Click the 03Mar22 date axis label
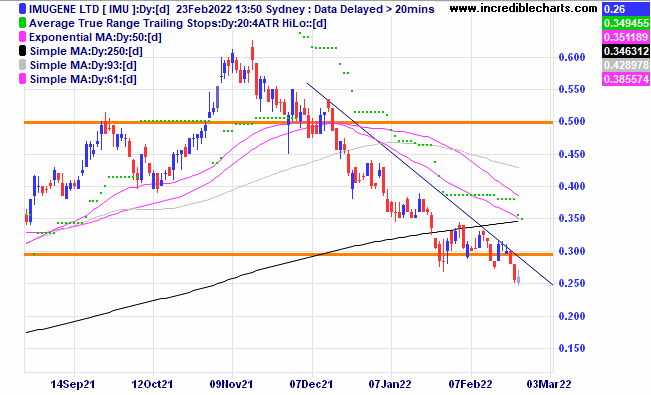651x395 pixels. (549, 384)
